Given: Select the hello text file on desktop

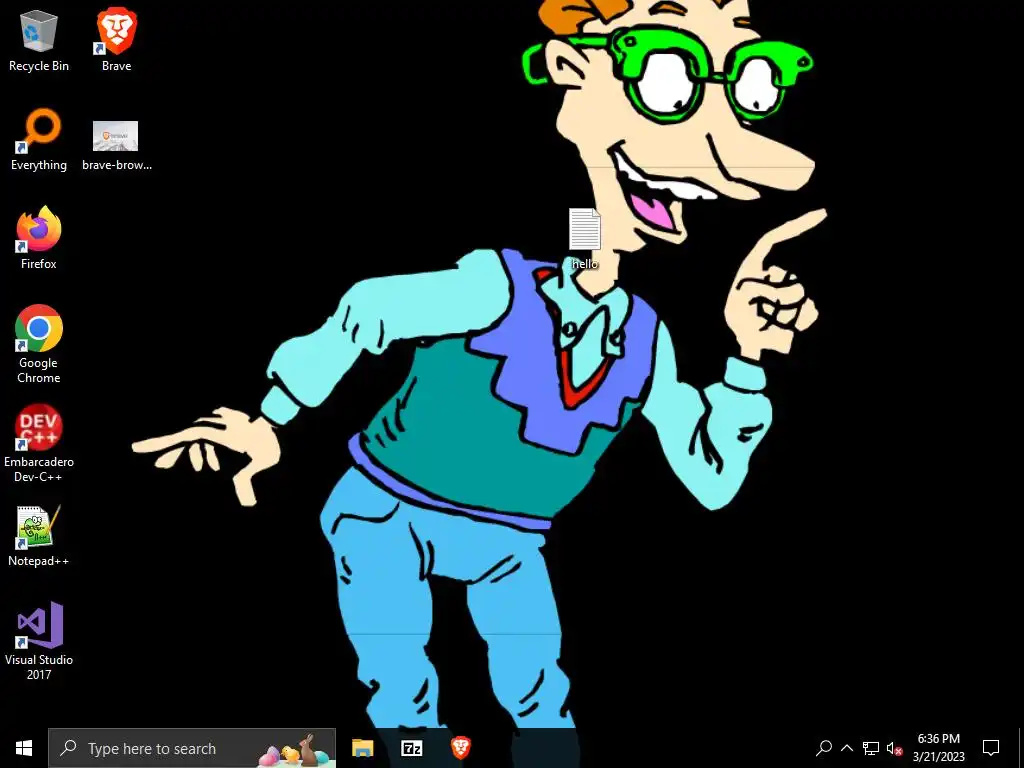Looking at the screenshot, I should [x=584, y=239].
